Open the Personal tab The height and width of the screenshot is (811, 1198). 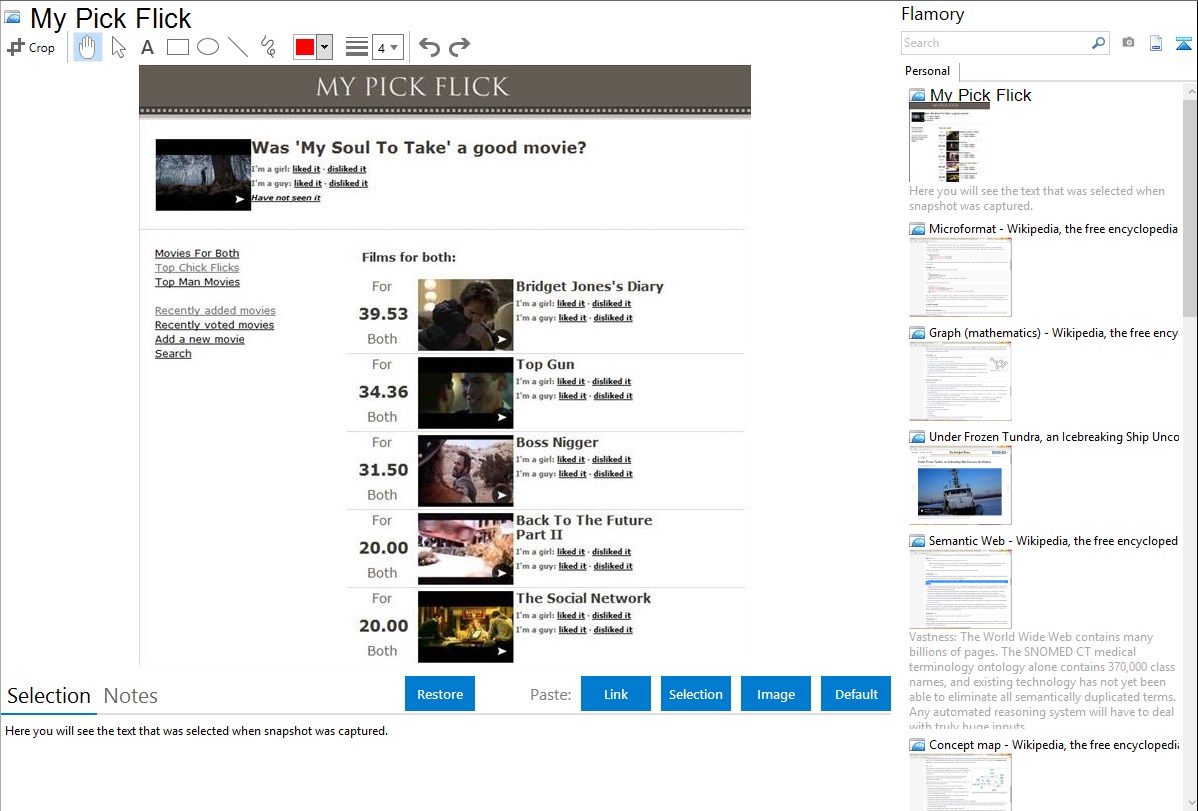[927, 71]
